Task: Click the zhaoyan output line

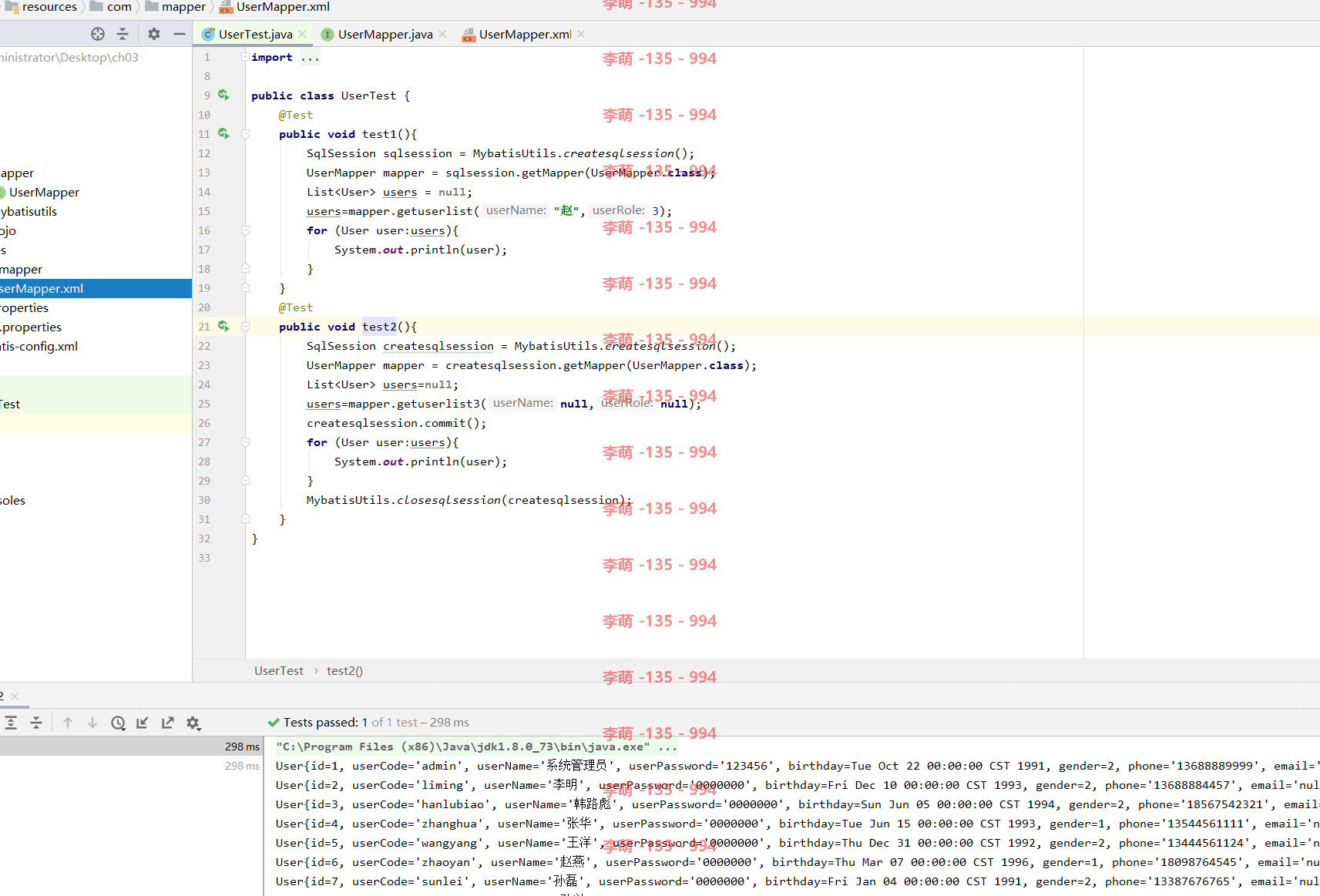Action: [x=798, y=861]
